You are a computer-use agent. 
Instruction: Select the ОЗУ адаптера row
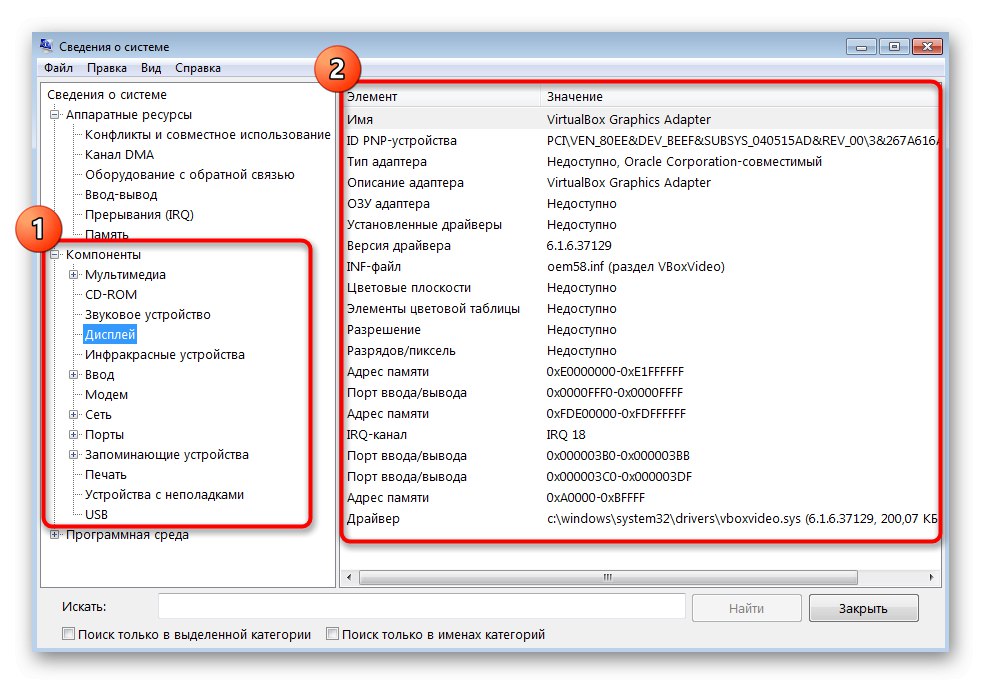[641, 203]
